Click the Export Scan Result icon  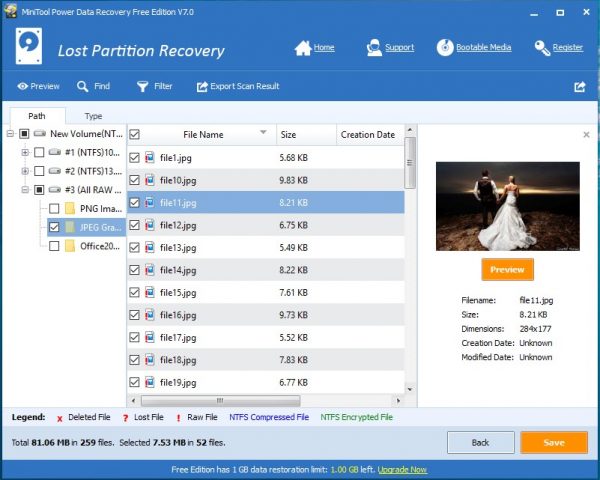(202, 87)
